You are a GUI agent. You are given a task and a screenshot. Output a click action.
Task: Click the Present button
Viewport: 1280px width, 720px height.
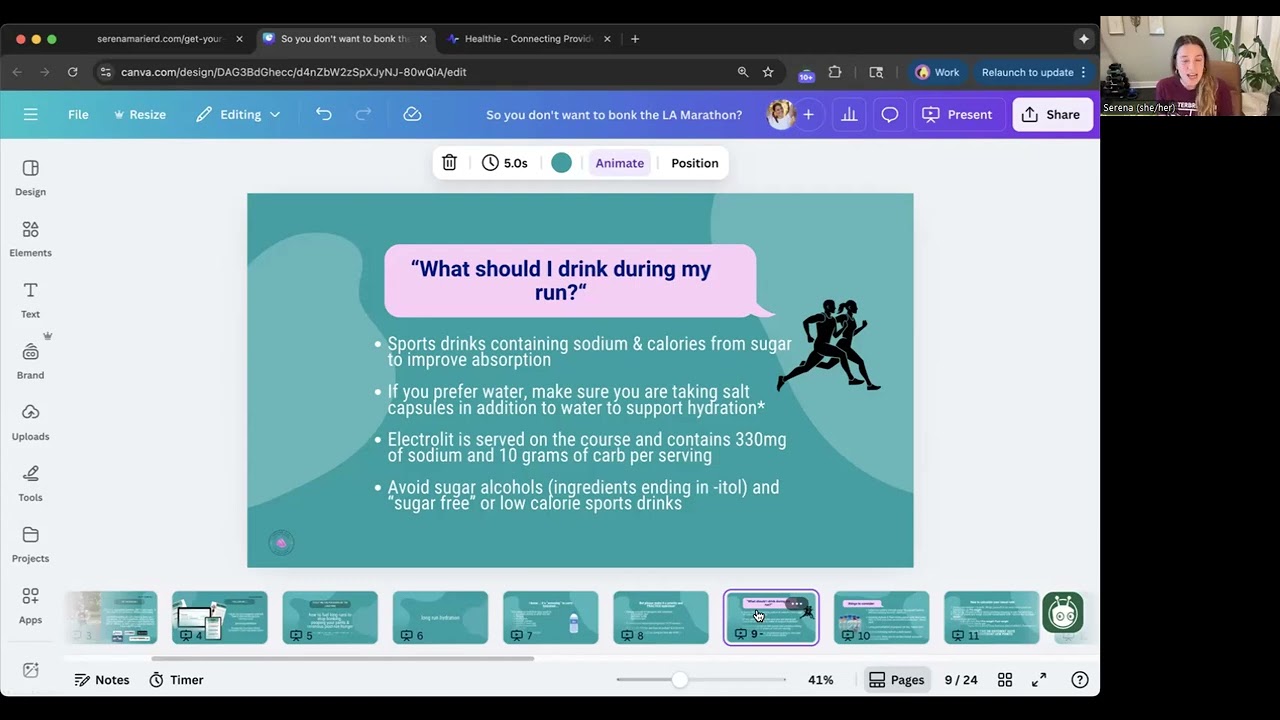(958, 114)
